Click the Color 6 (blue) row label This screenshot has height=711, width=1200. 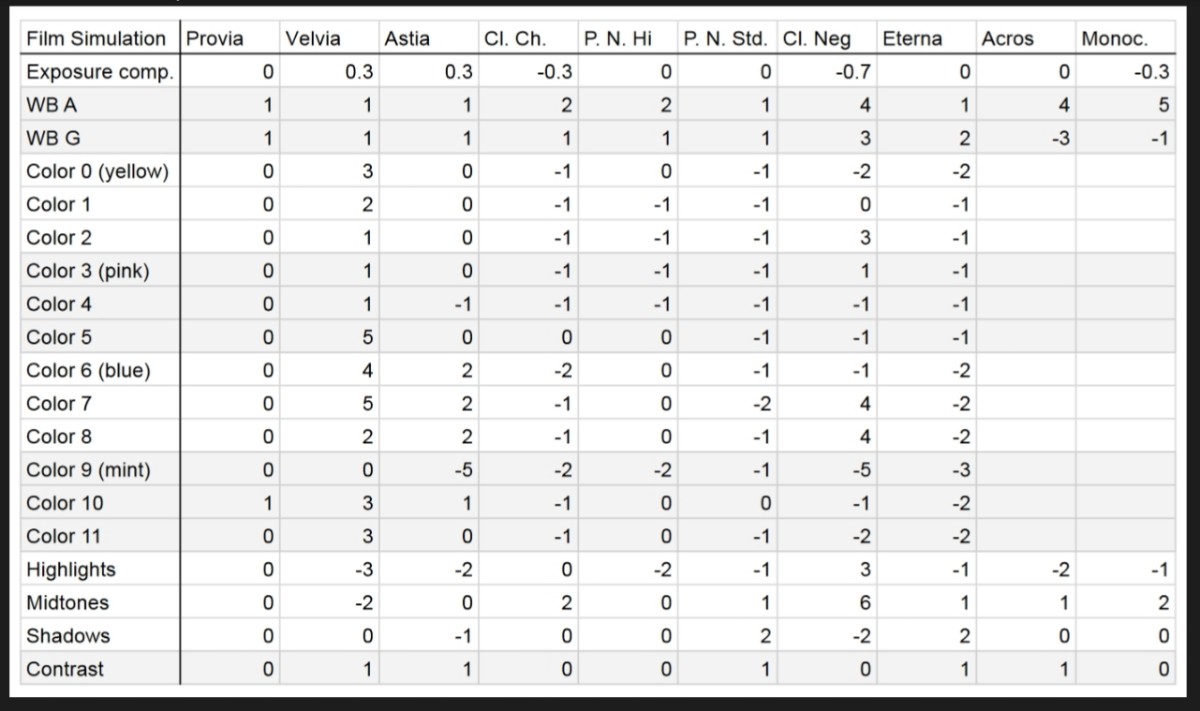coord(89,370)
